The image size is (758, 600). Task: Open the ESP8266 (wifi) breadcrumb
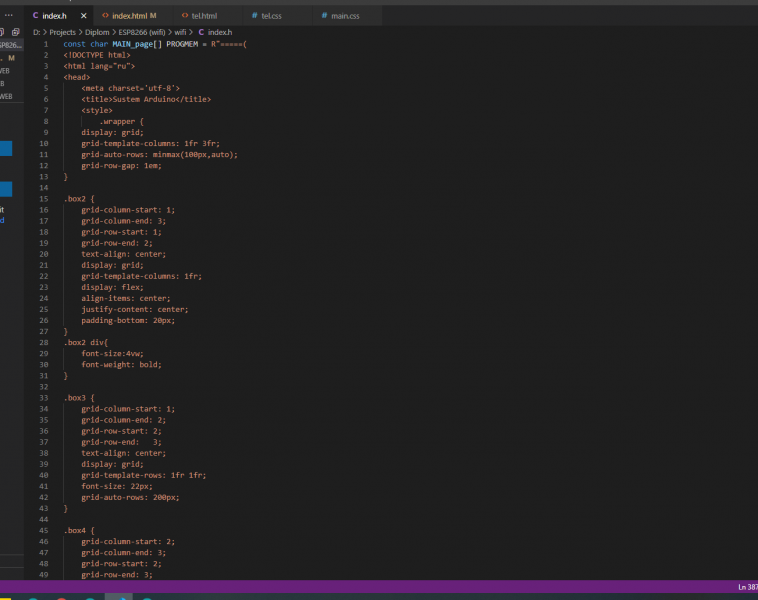pyautogui.click(x=142, y=32)
